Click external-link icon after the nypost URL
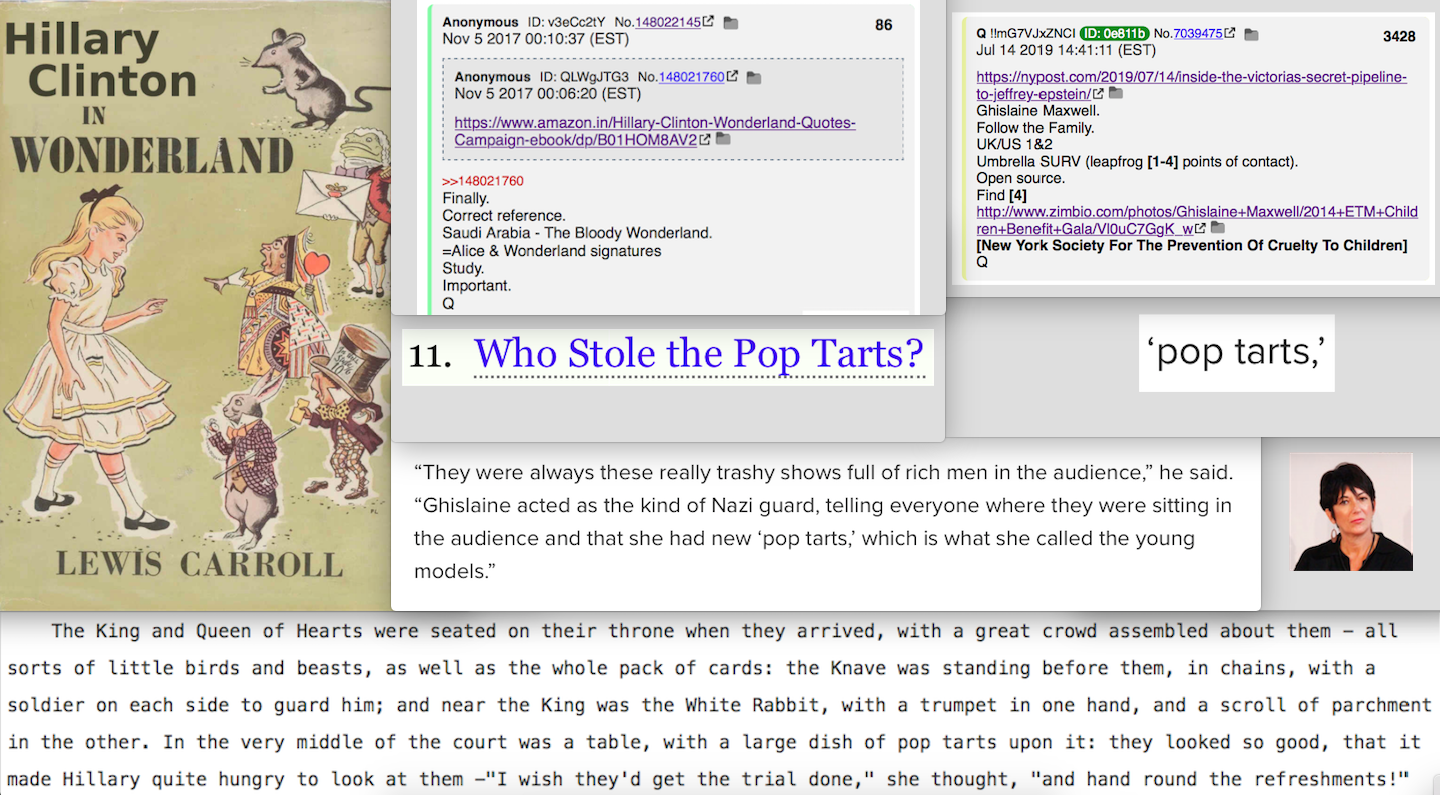Viewport: 1440px width, 795px height. tap(1097, 94)
